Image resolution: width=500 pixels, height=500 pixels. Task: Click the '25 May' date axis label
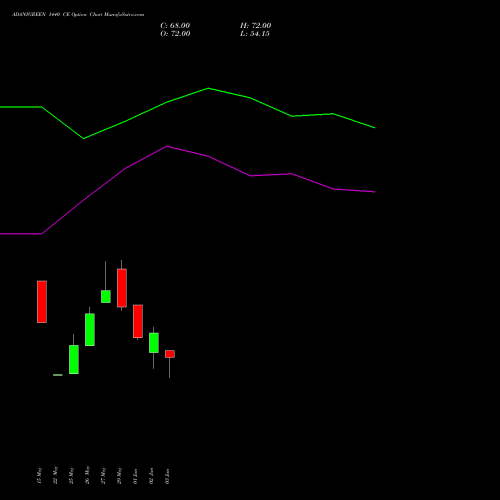pos(71,476)
